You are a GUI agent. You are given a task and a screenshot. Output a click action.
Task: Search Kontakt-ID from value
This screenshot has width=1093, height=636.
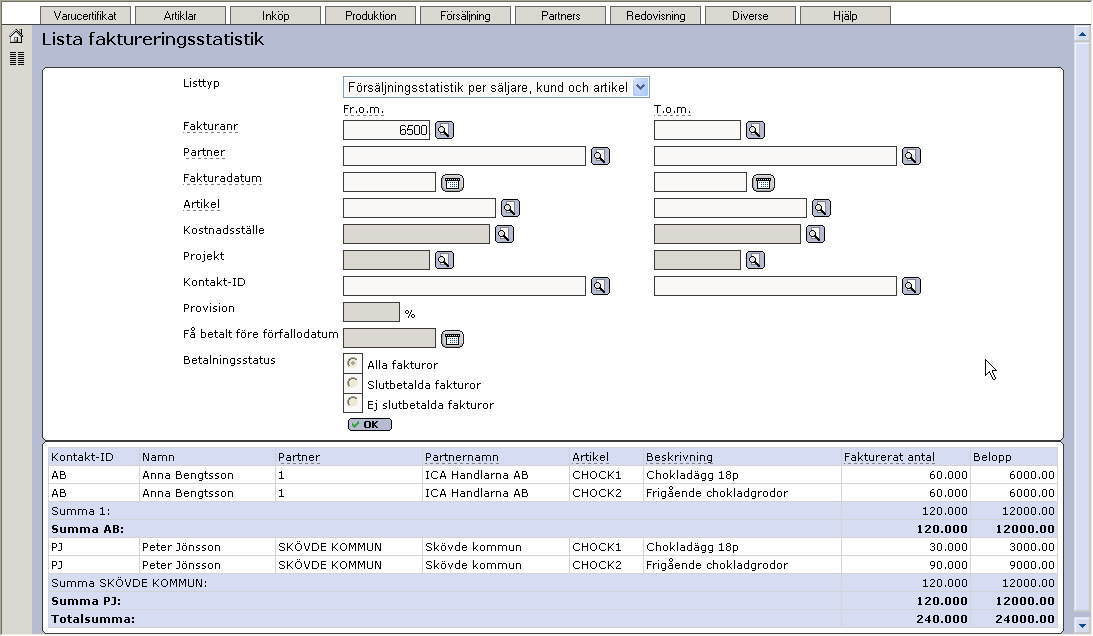click(600, 286)
